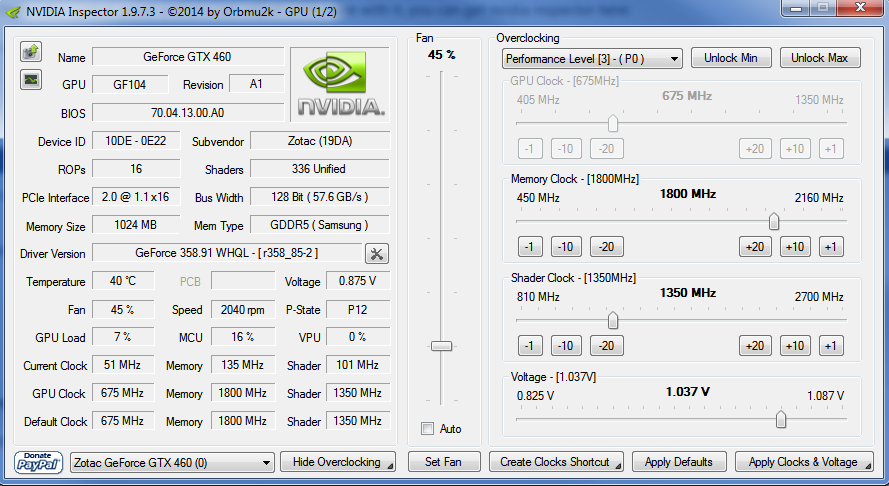
Task: Click the GPU Clock -20 button
Action: click(607, 149)
